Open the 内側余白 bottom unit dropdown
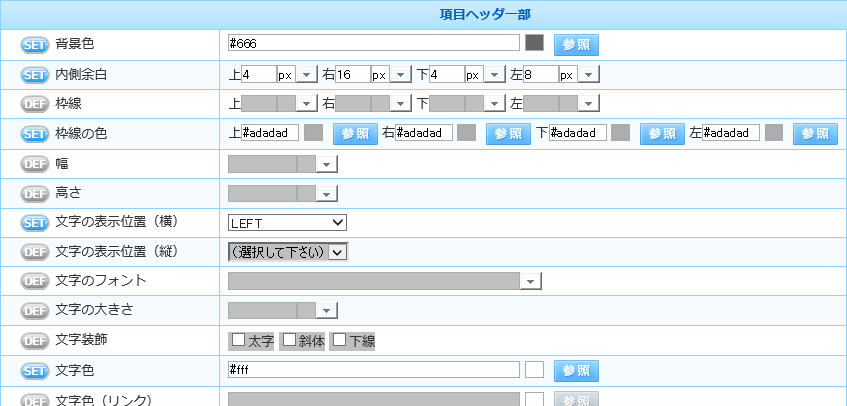 tap(495, 75)
